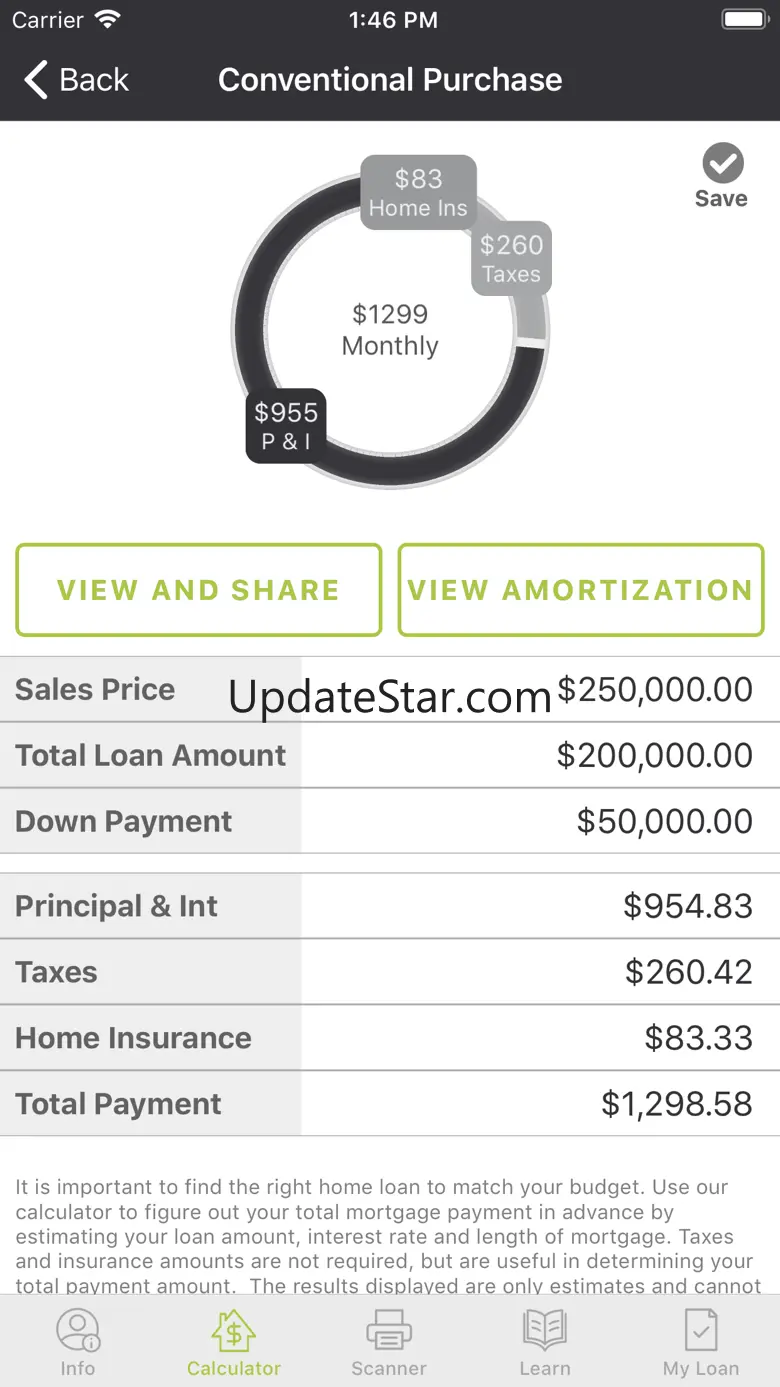
Task: Tap the $260 Taxes chart label
Action: click(x=511, y=258)
